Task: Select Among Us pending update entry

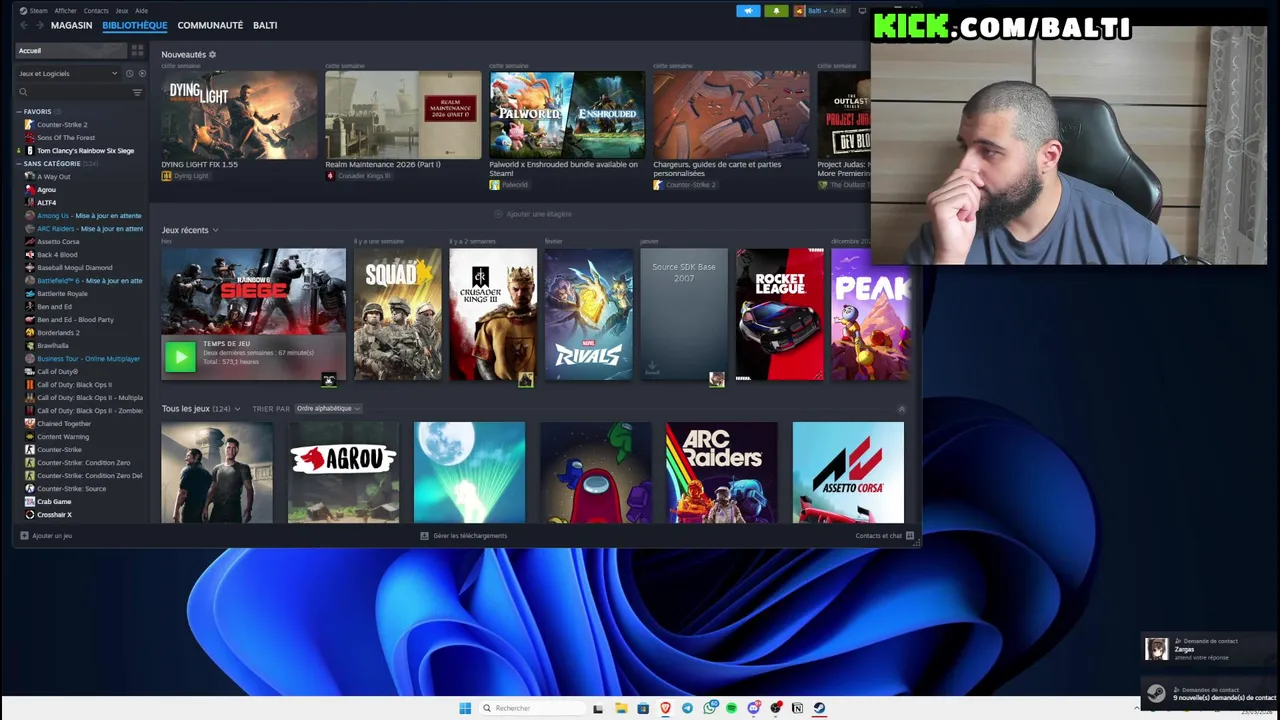Action: [x=85, y=216]
